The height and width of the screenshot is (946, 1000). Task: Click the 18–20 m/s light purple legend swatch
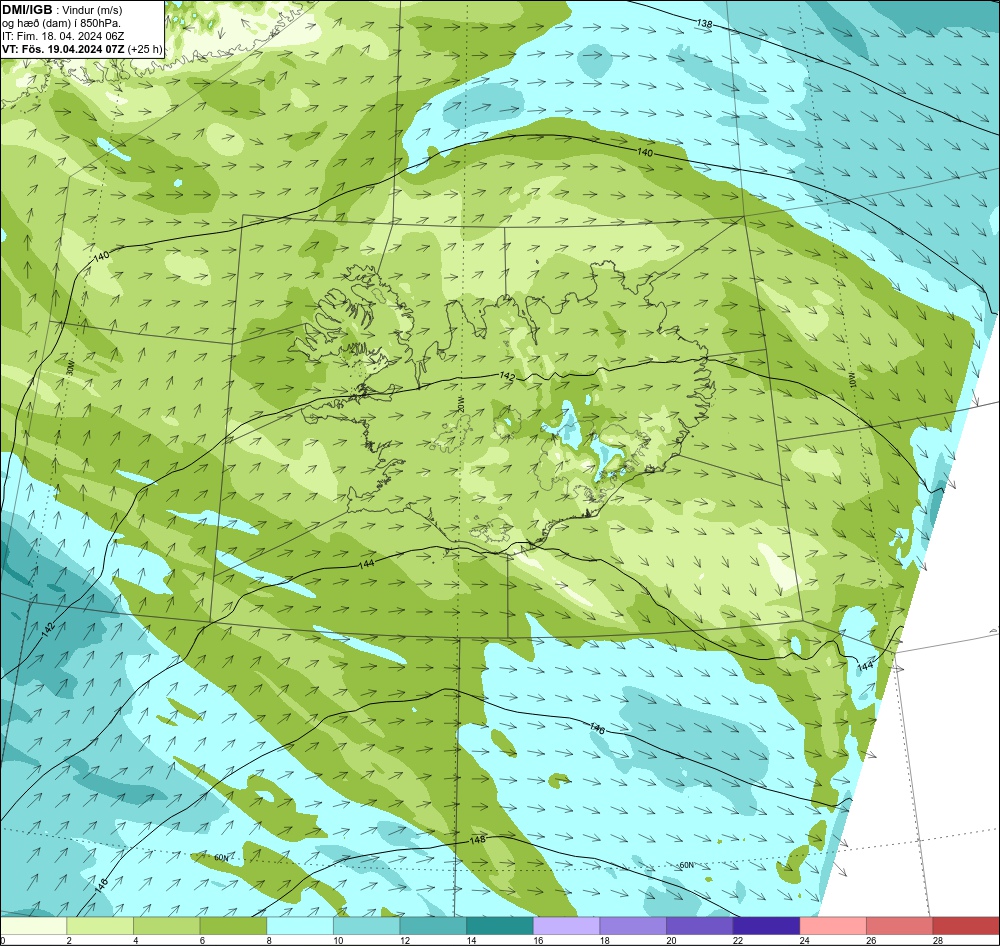633,926
